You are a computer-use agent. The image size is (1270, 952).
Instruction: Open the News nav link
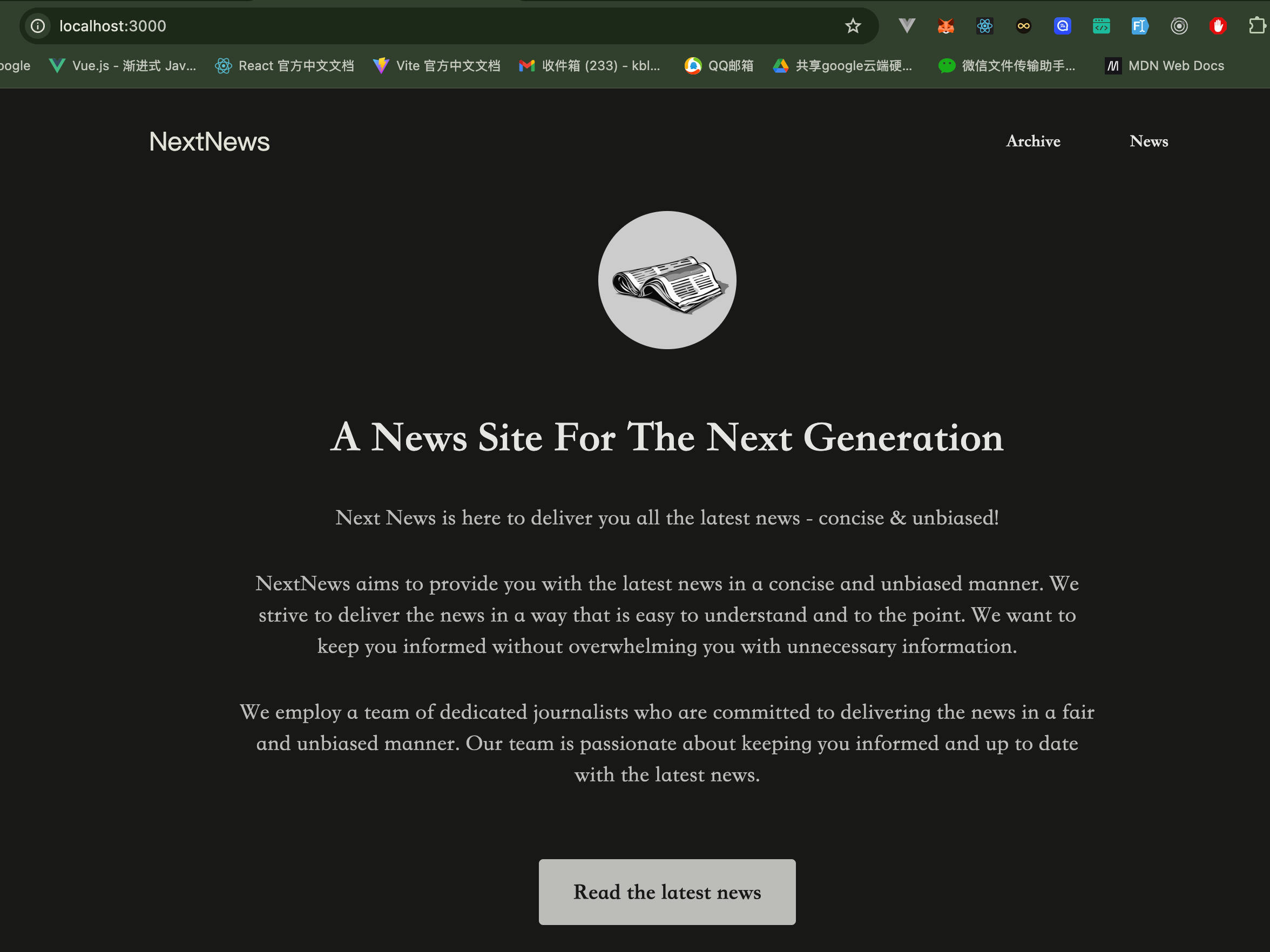click(1149, 141)
